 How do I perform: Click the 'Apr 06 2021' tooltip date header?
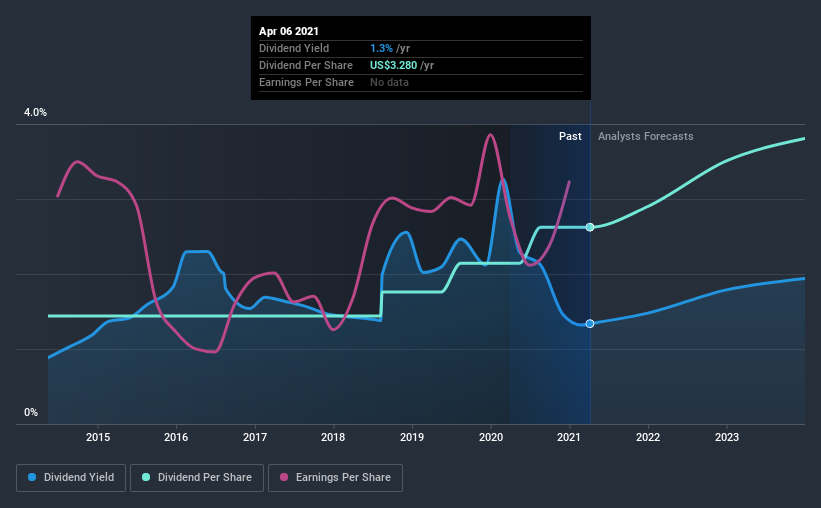pos(288,31)
